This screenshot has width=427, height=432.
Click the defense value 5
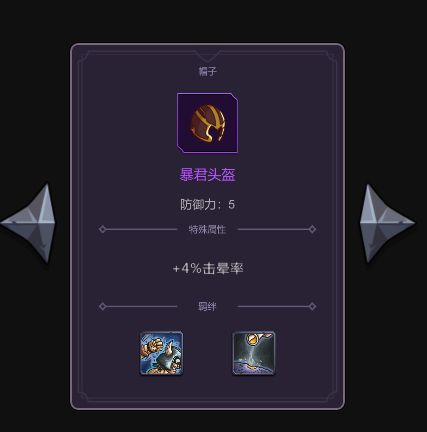232,204
